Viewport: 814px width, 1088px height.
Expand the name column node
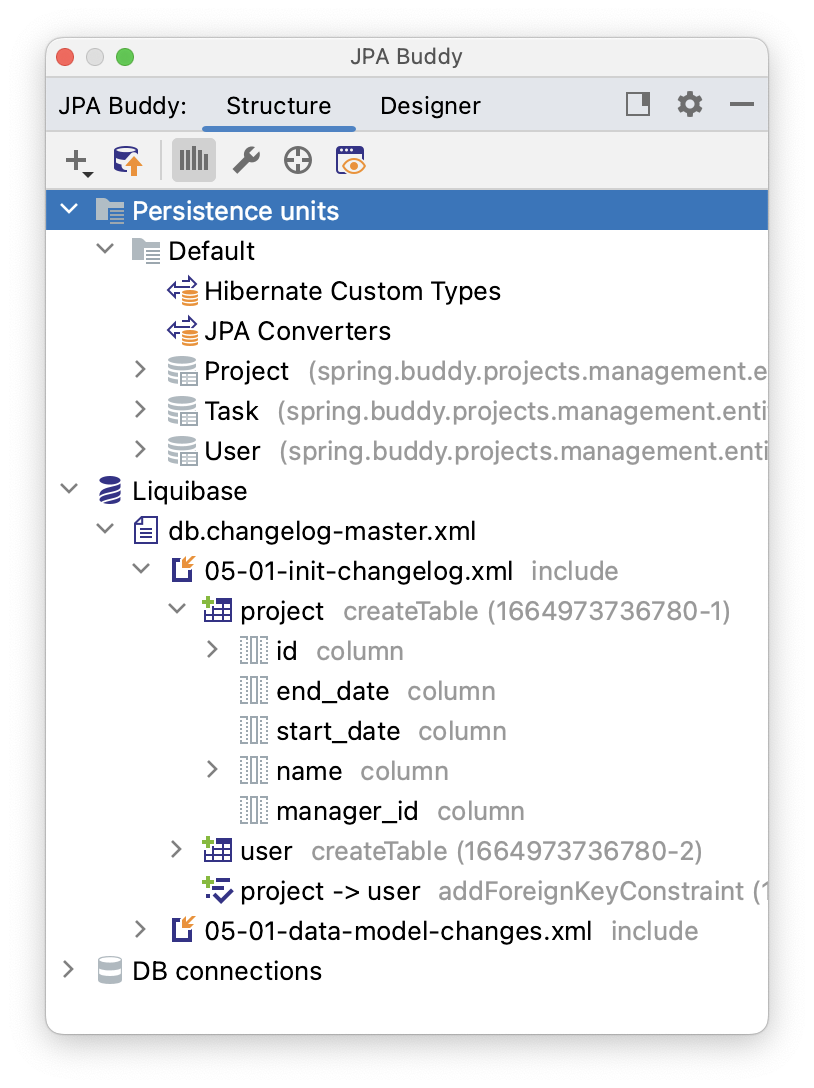[x=212, y=770]
